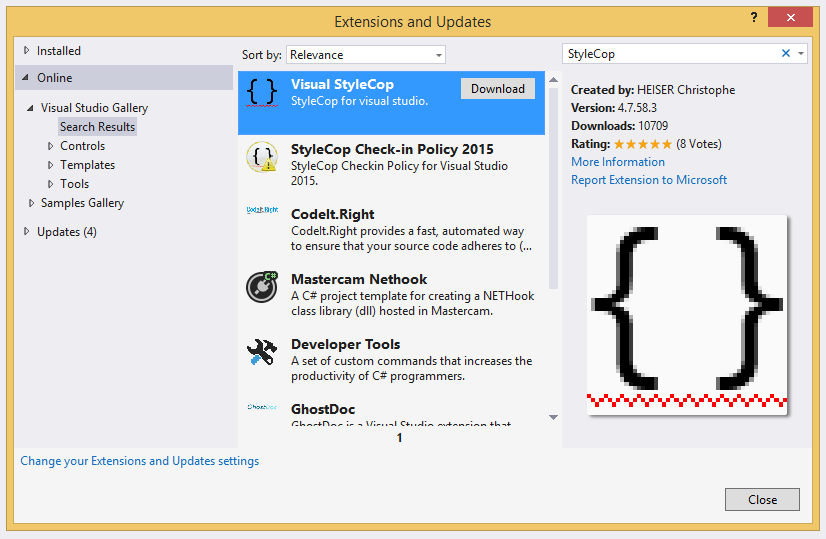The height and width of the screenshot is (539, 826).
Task: Click the (8 Votes) text
Action: point(699,144)
